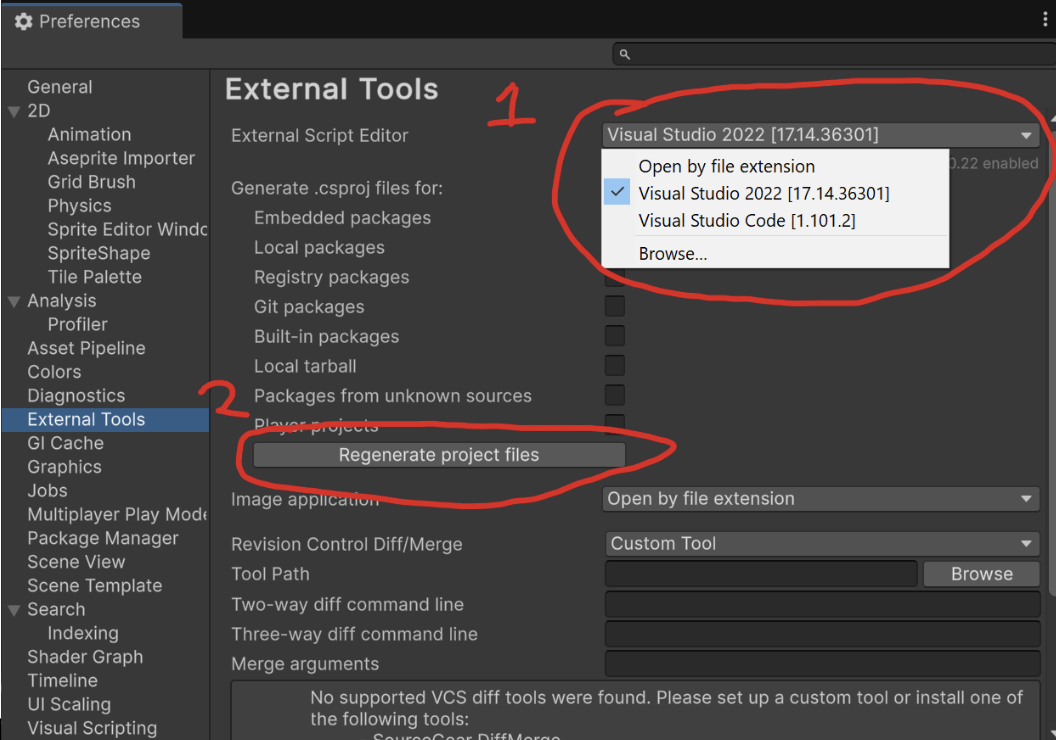Collapse the Search section in the sidebar
This screenshot has height=740, width=1056.
tap(14, 609)
